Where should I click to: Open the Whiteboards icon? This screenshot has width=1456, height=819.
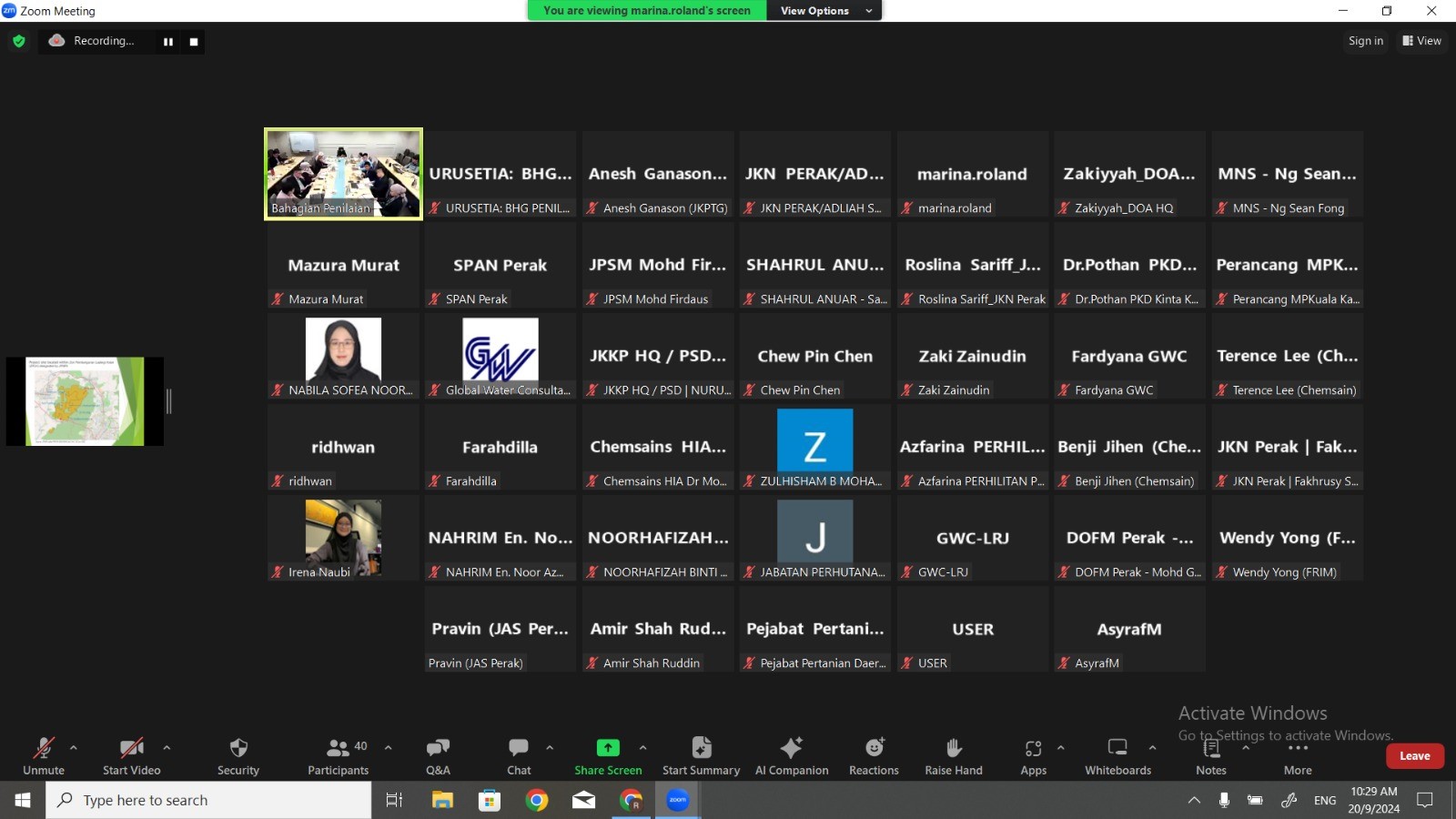point(1117,748)
